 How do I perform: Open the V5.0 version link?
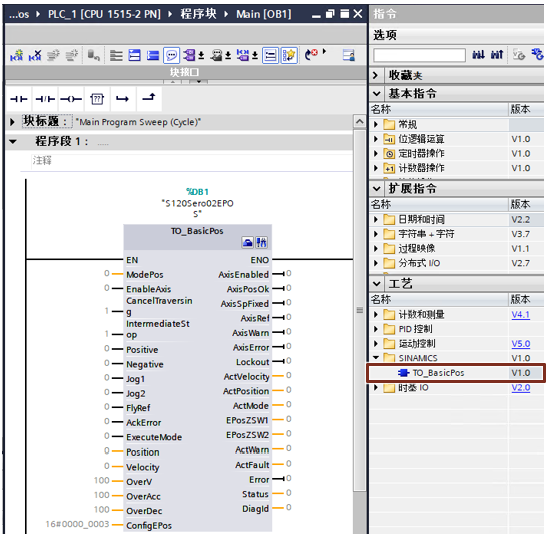coord(520,344)
